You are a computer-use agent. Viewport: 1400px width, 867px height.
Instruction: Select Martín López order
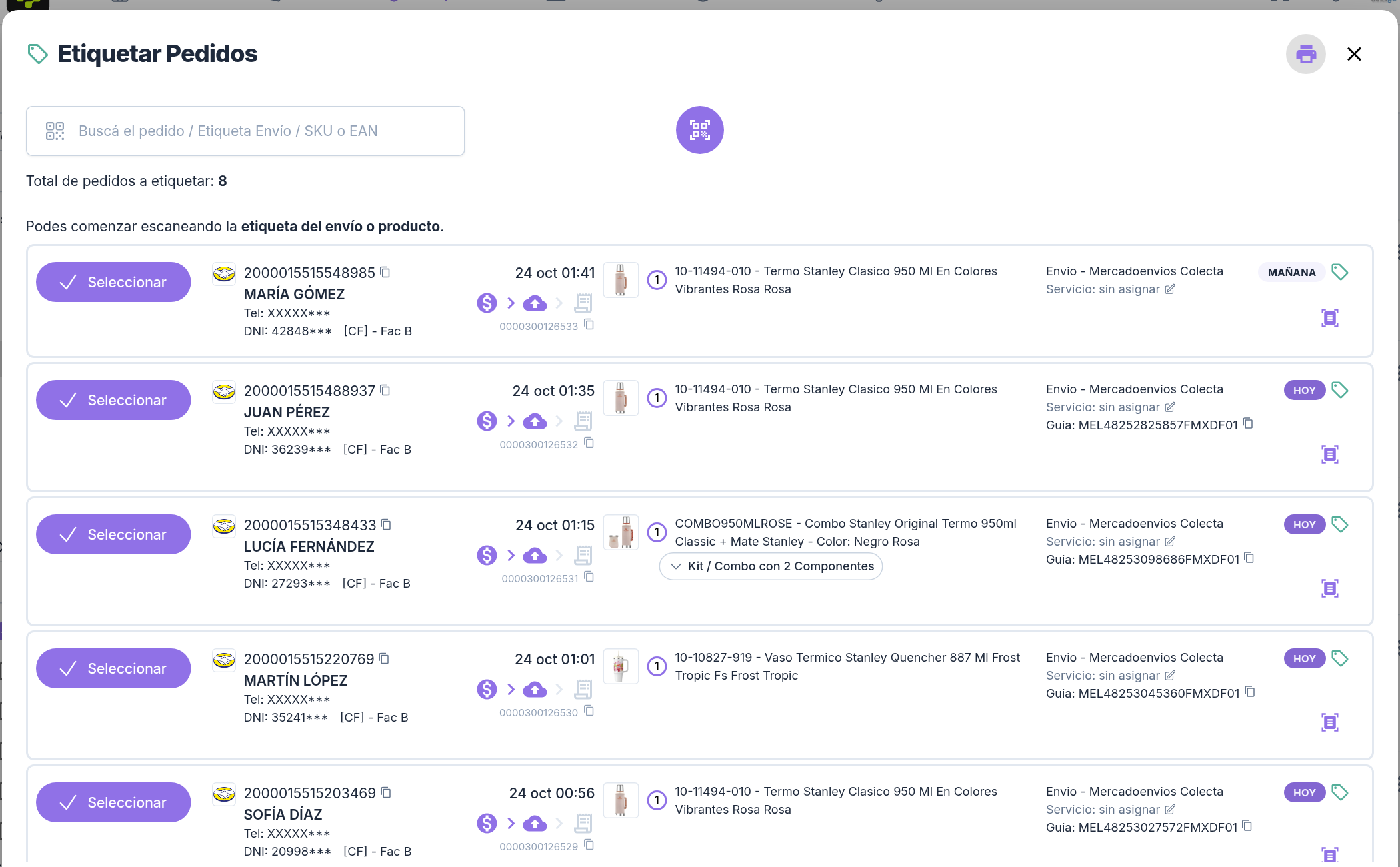coord(113,668)
